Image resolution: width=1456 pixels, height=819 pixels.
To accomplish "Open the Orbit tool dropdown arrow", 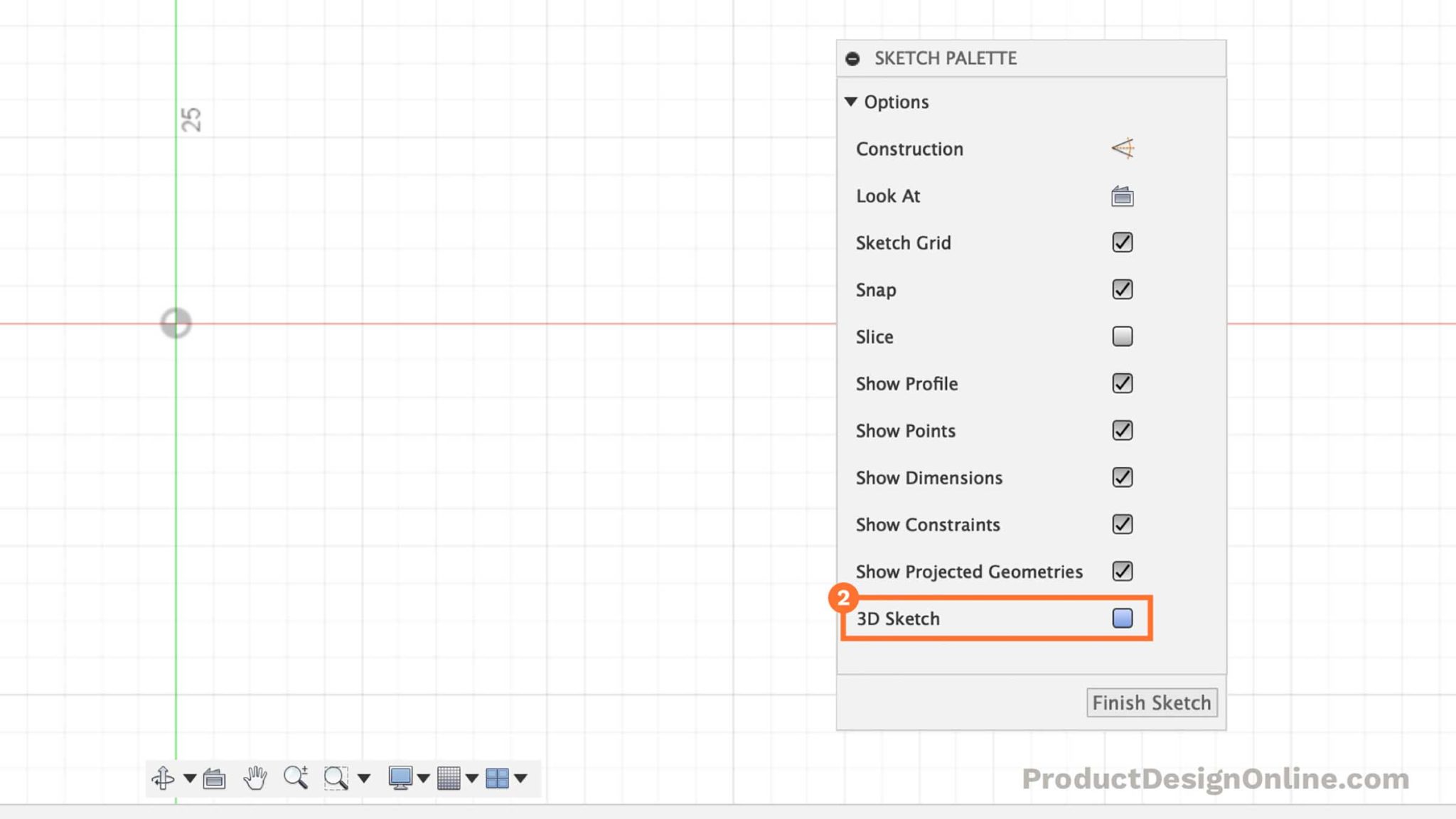I will tap(189, 778).
